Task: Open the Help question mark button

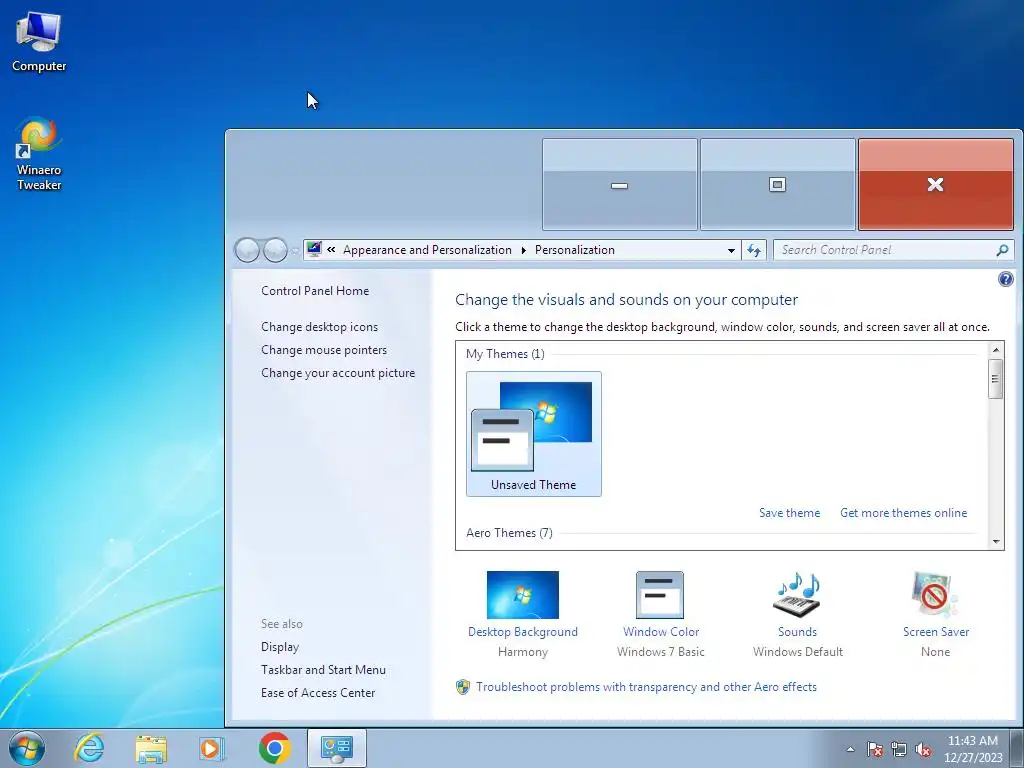Action: point(1006,280)
